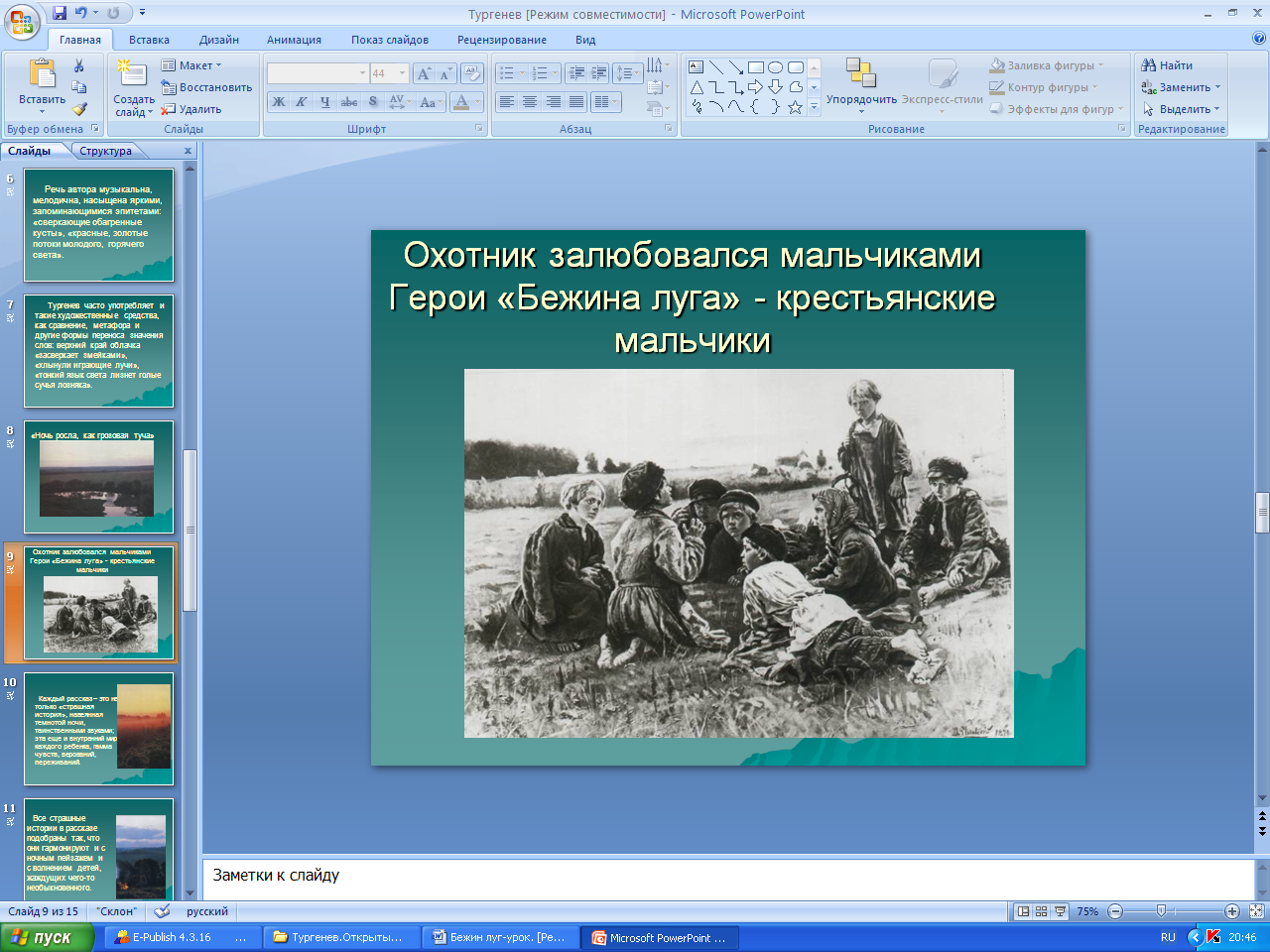The height and width of the screenshot is (952, 1270).
Task: Open the Рецензирование tab
Action: (502, 40)
